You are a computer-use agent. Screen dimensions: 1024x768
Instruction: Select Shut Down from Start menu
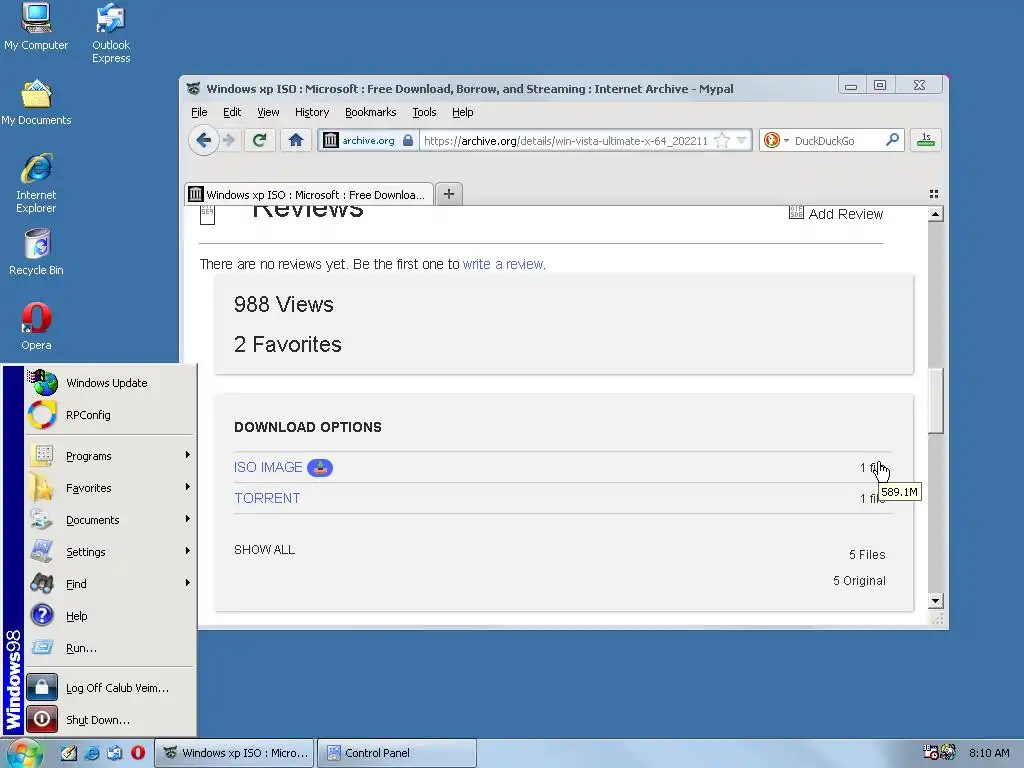click(110, 720)
